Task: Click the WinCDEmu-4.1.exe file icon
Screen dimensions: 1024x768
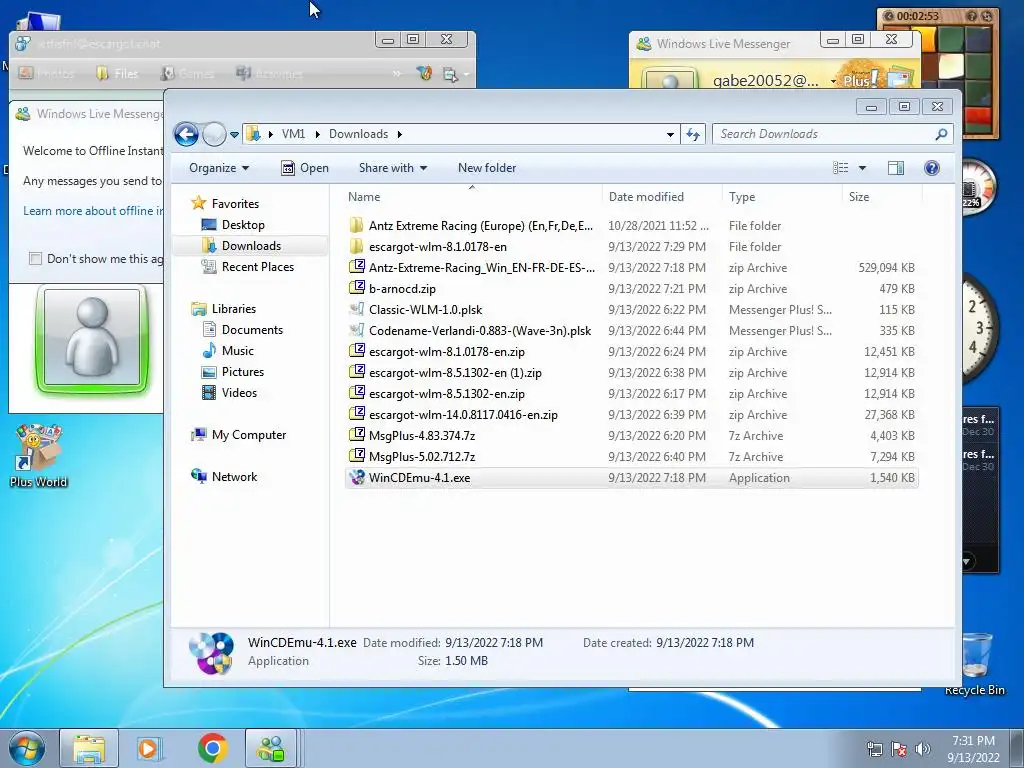Action: pos(357,477)
